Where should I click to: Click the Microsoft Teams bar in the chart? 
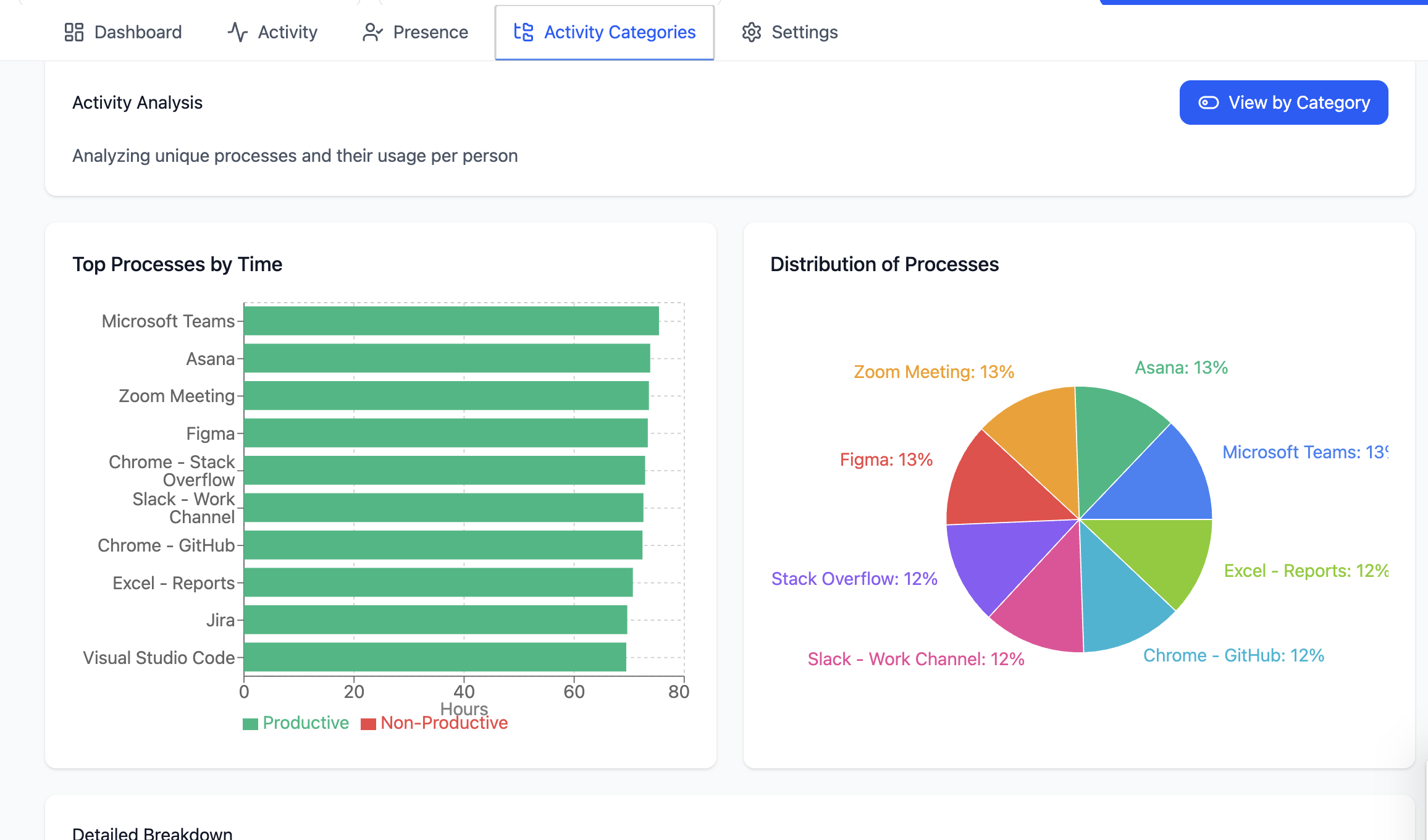451,320
